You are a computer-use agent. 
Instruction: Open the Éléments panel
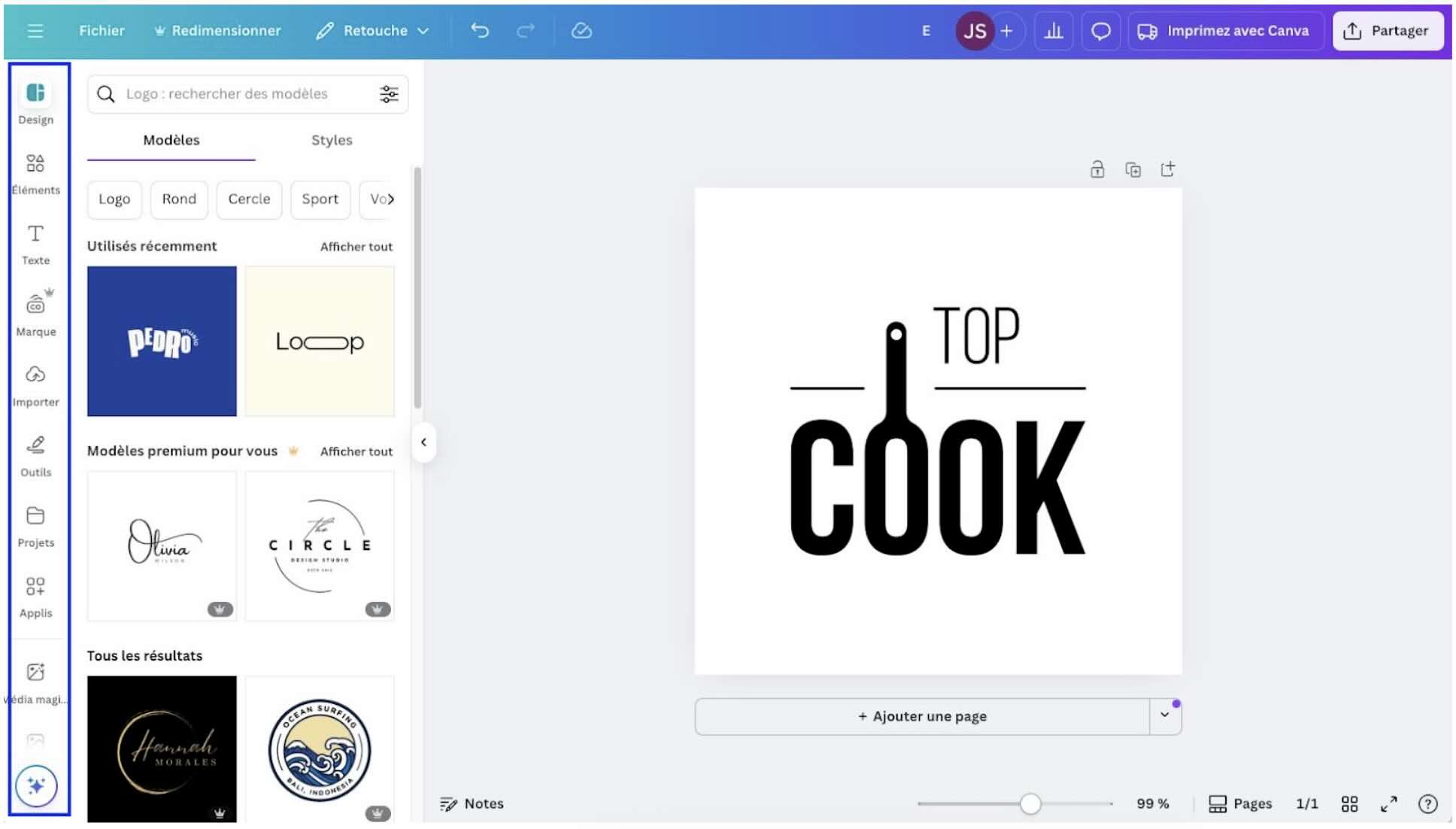pos(35,174)
